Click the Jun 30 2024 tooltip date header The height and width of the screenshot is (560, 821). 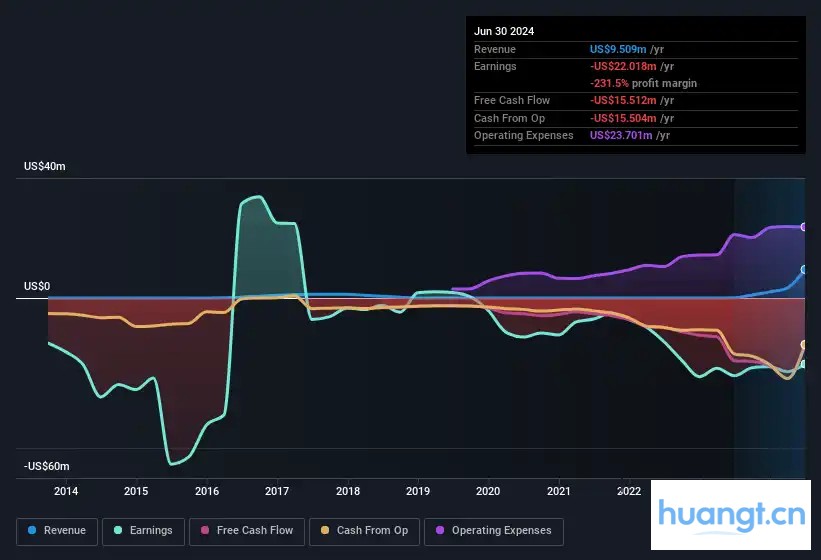[504, 31]
